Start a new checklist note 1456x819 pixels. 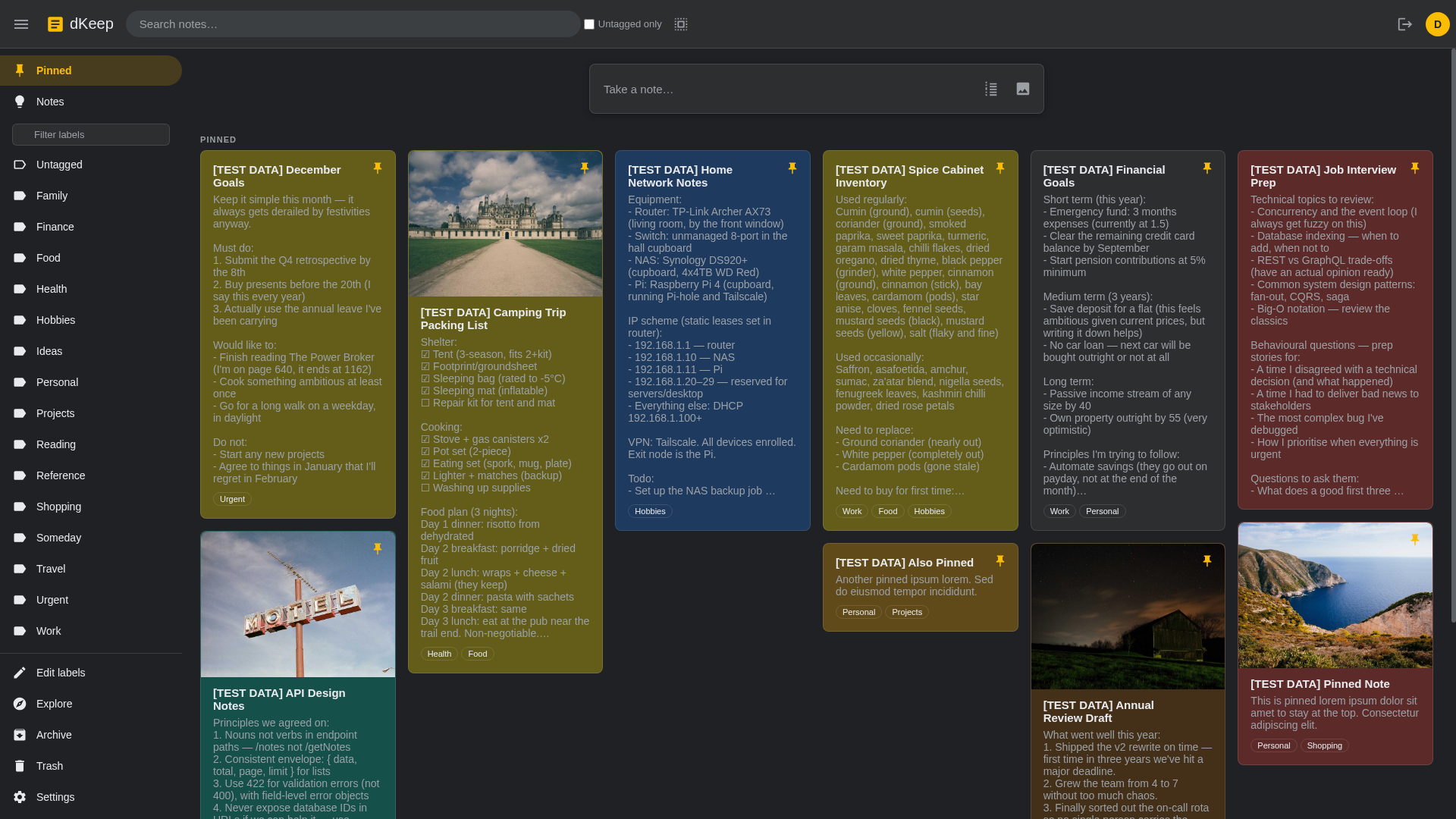(x=991, y=89)
